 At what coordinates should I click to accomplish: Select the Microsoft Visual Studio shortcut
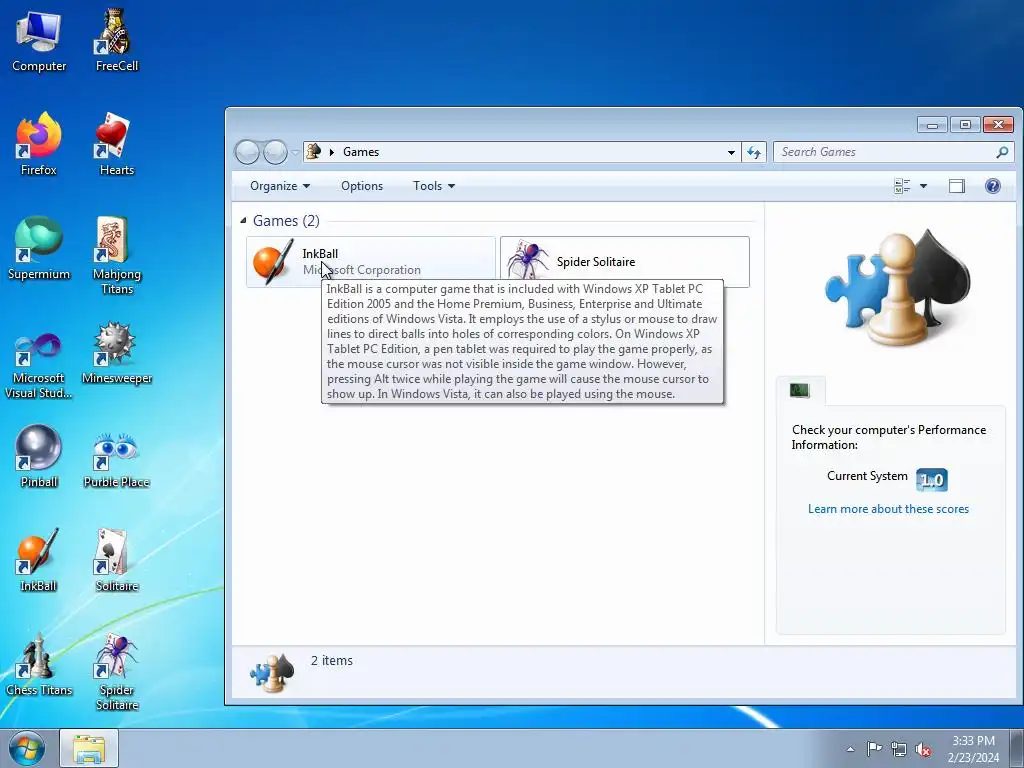coord(39,366)
